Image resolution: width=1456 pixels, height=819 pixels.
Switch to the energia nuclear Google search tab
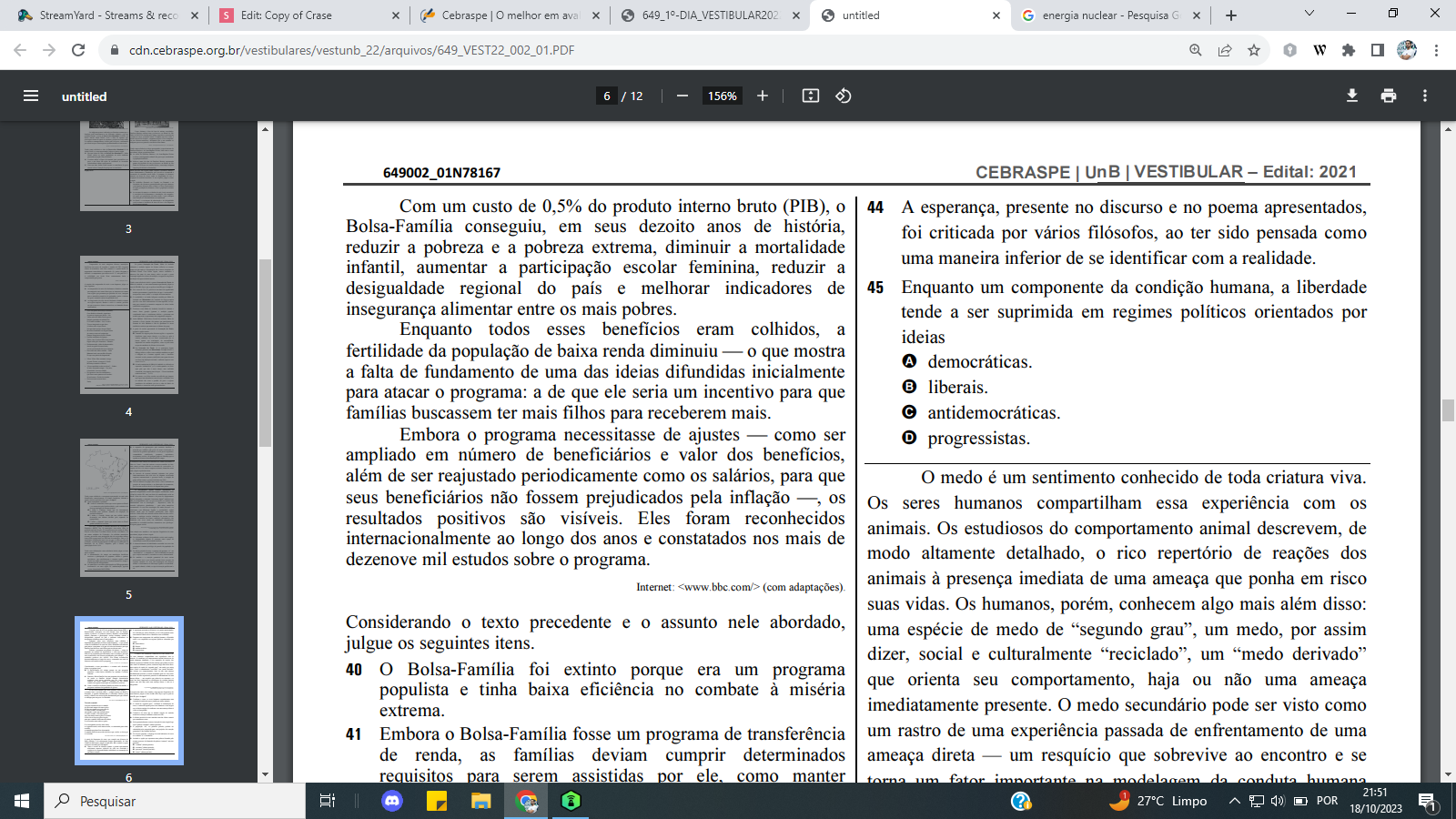click(x=1108, y=15)
